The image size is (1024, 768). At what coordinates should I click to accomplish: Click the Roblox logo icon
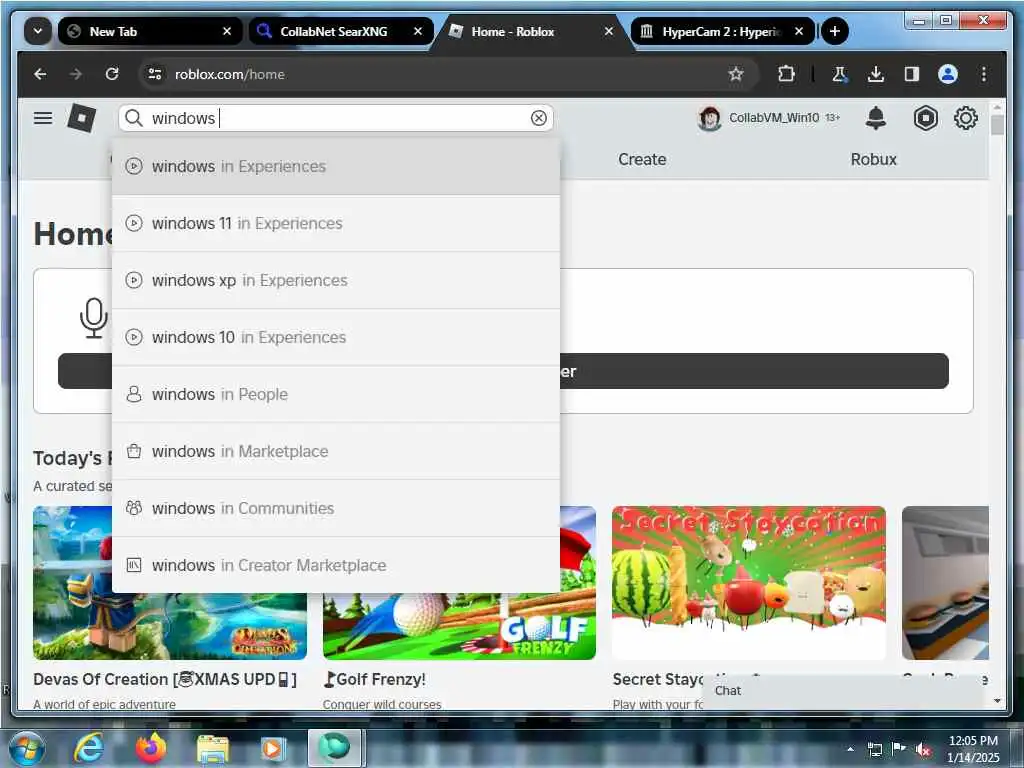(82, 118)
